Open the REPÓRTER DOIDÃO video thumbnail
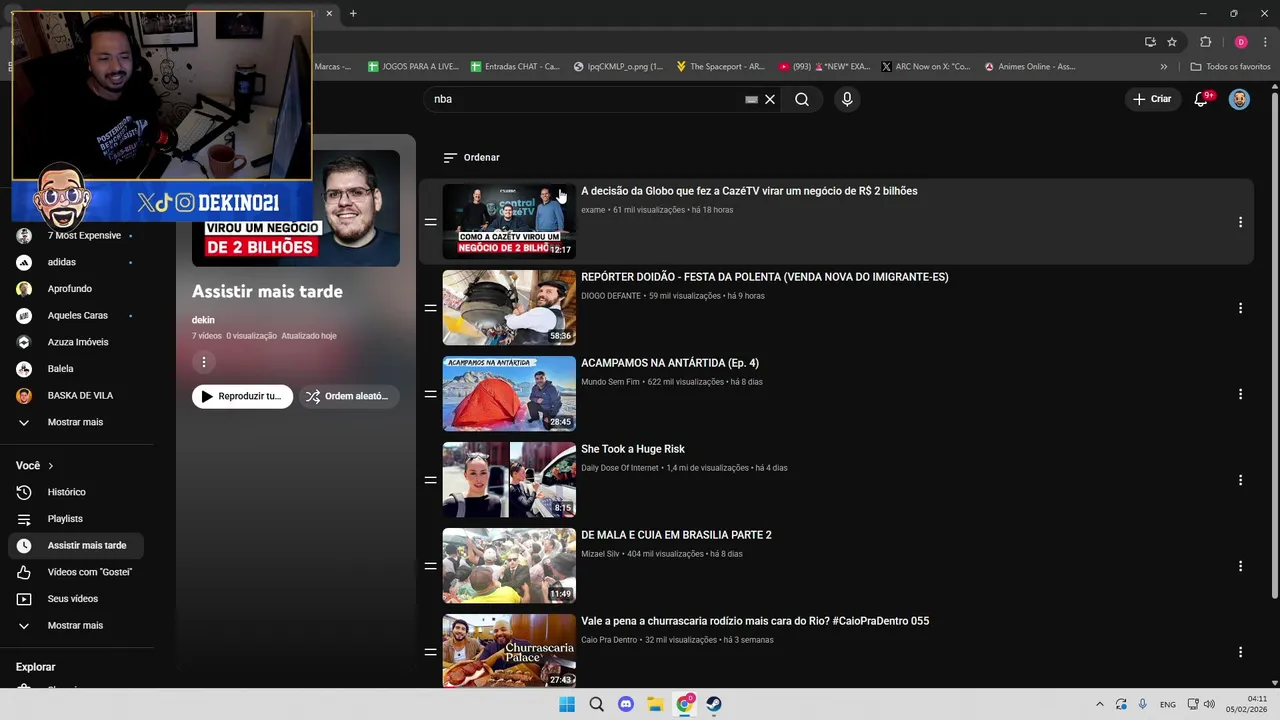This screenshot has width=1280, height=720. pos(509,307)
